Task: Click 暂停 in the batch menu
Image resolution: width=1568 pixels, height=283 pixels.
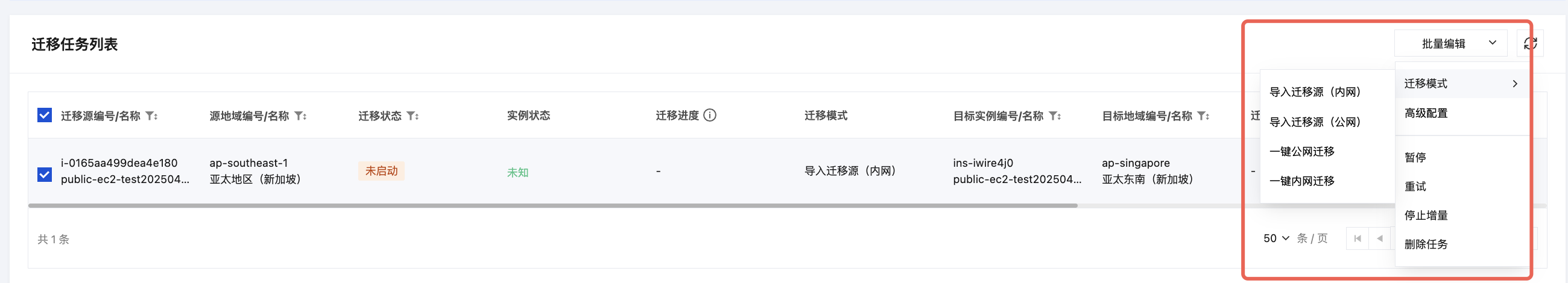Action: 1415,158
